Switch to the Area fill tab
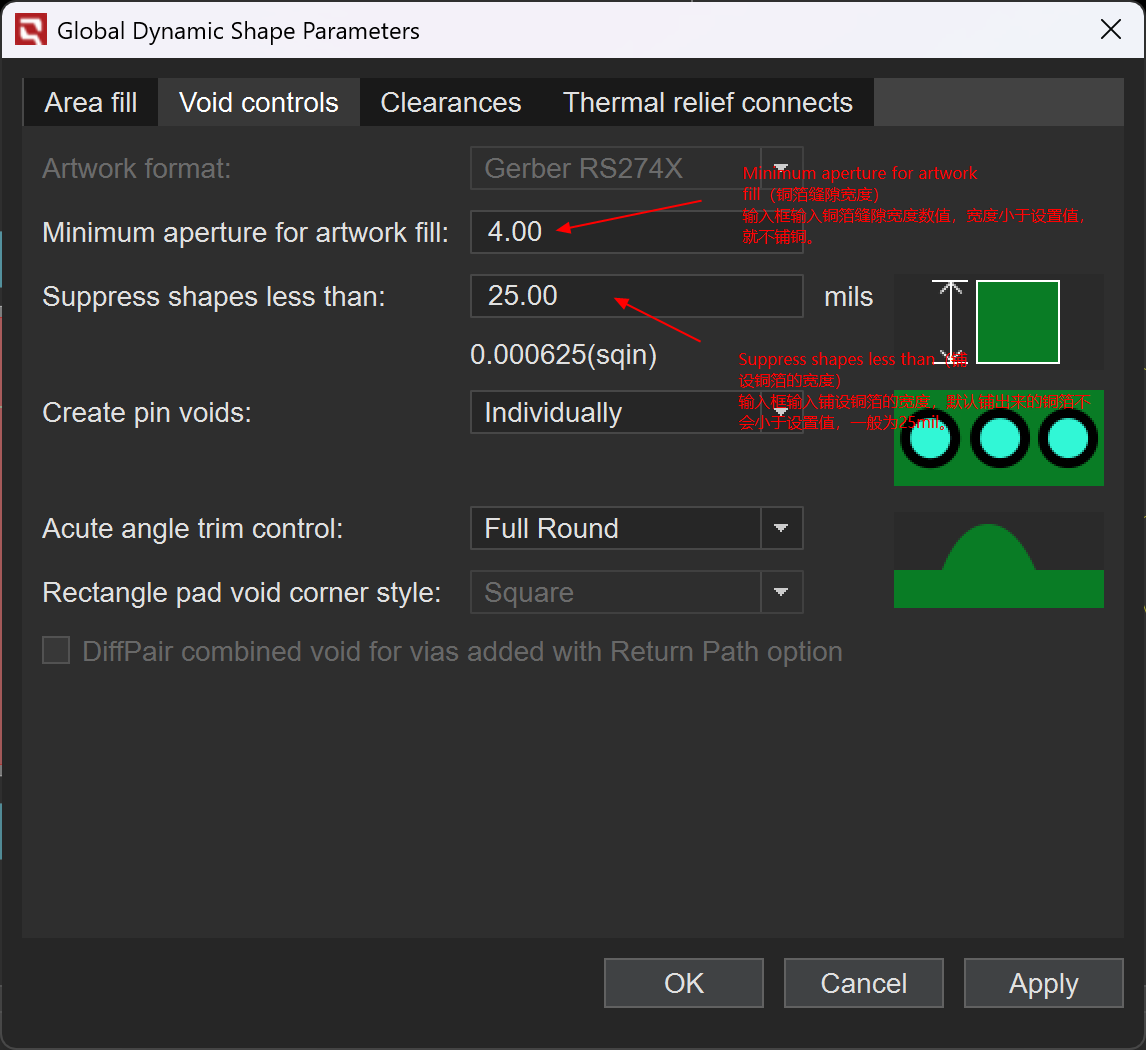Viewport: 1146px width, 1050px height. coord(91,103)
